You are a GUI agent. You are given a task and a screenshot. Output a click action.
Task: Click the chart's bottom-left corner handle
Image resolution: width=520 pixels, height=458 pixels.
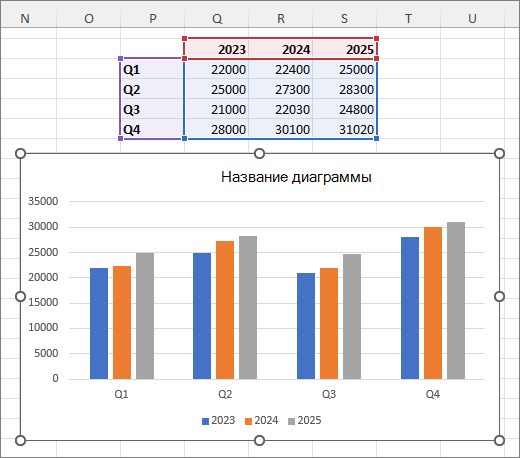[x=20, y=440]
